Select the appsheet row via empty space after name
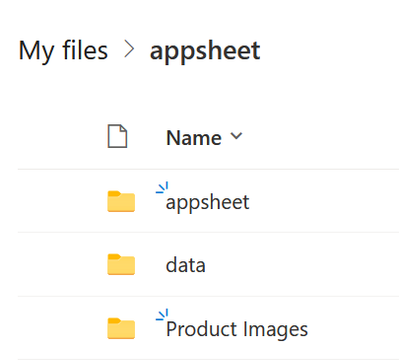Screen dimensions: 399x360 tap(323, 201)
